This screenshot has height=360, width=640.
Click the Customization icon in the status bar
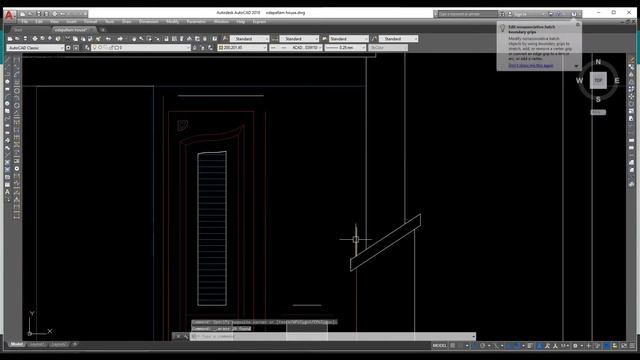[632, 346]
